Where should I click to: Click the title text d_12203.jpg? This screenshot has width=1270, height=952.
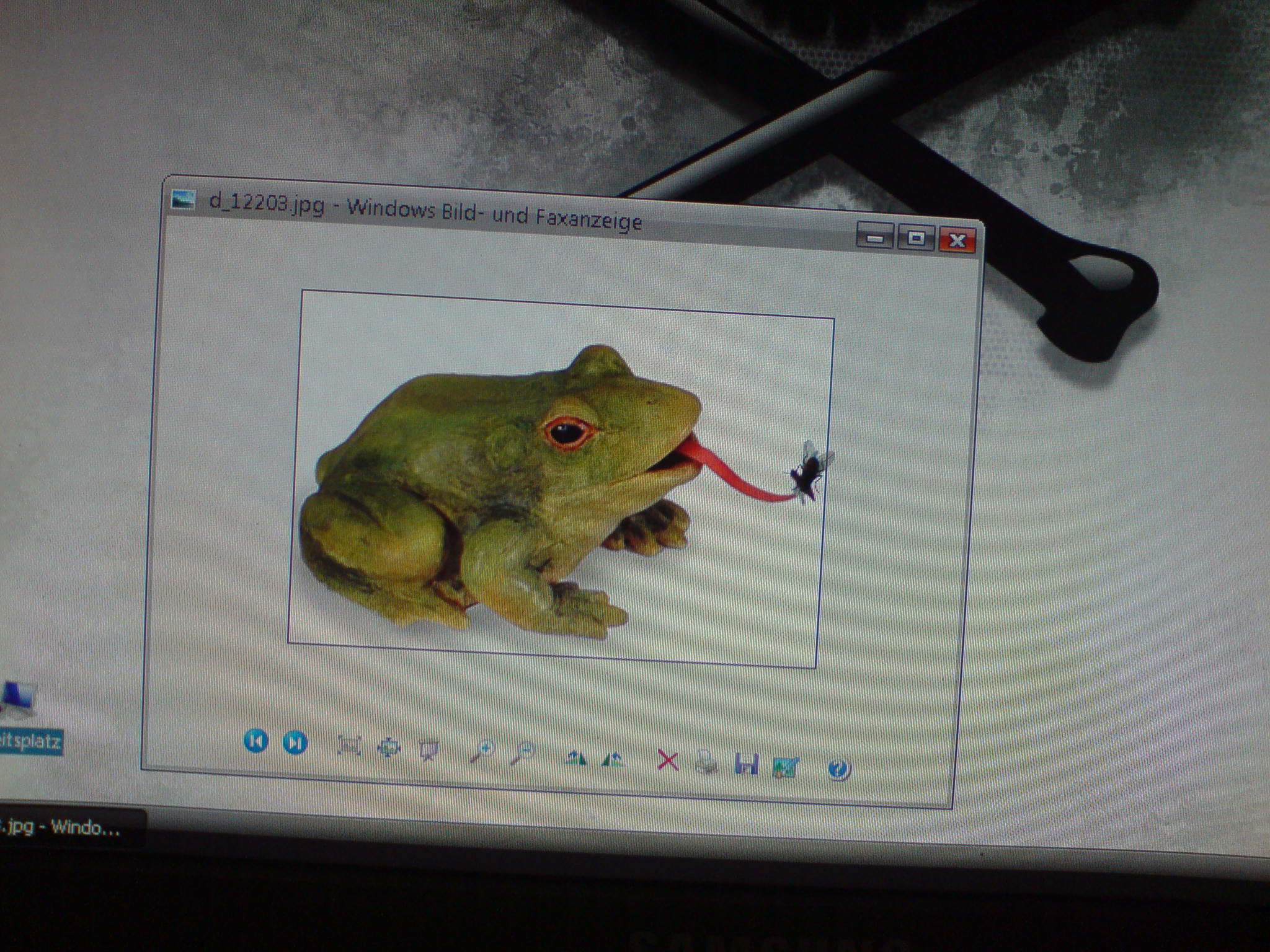(267, 202)
